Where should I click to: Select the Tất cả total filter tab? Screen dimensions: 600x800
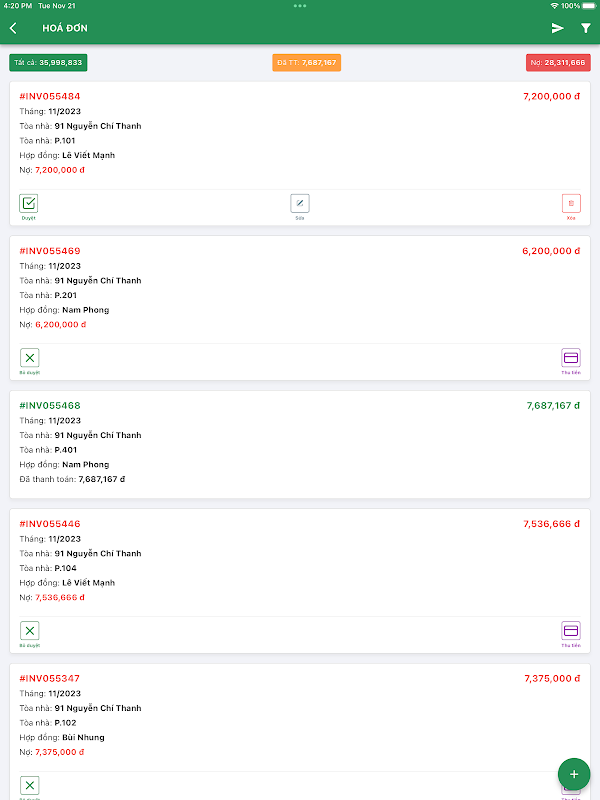(x=48, y=62)
